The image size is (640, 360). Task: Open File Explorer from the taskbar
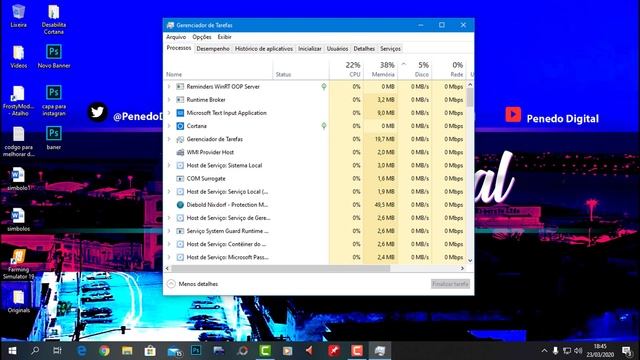(127, 351)
